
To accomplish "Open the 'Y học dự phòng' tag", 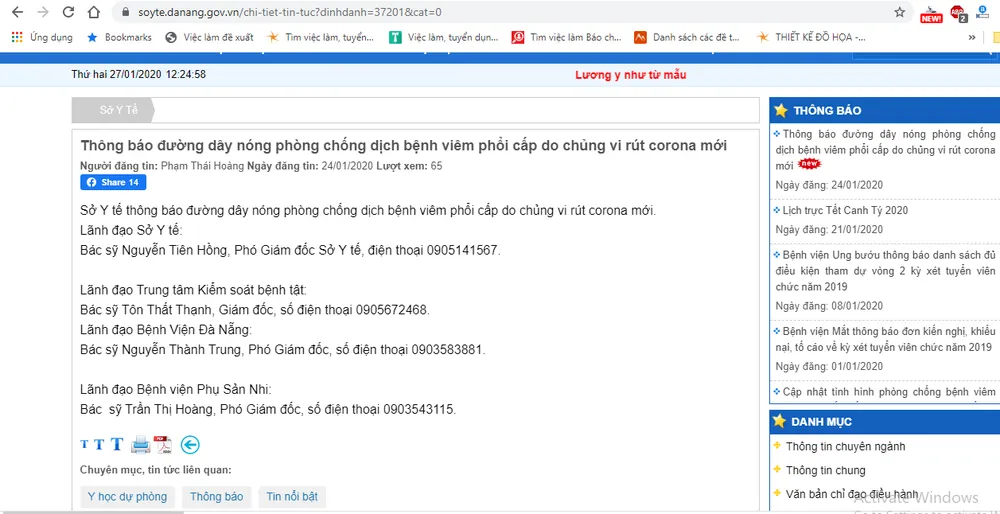I will click(x=127, y=497).
